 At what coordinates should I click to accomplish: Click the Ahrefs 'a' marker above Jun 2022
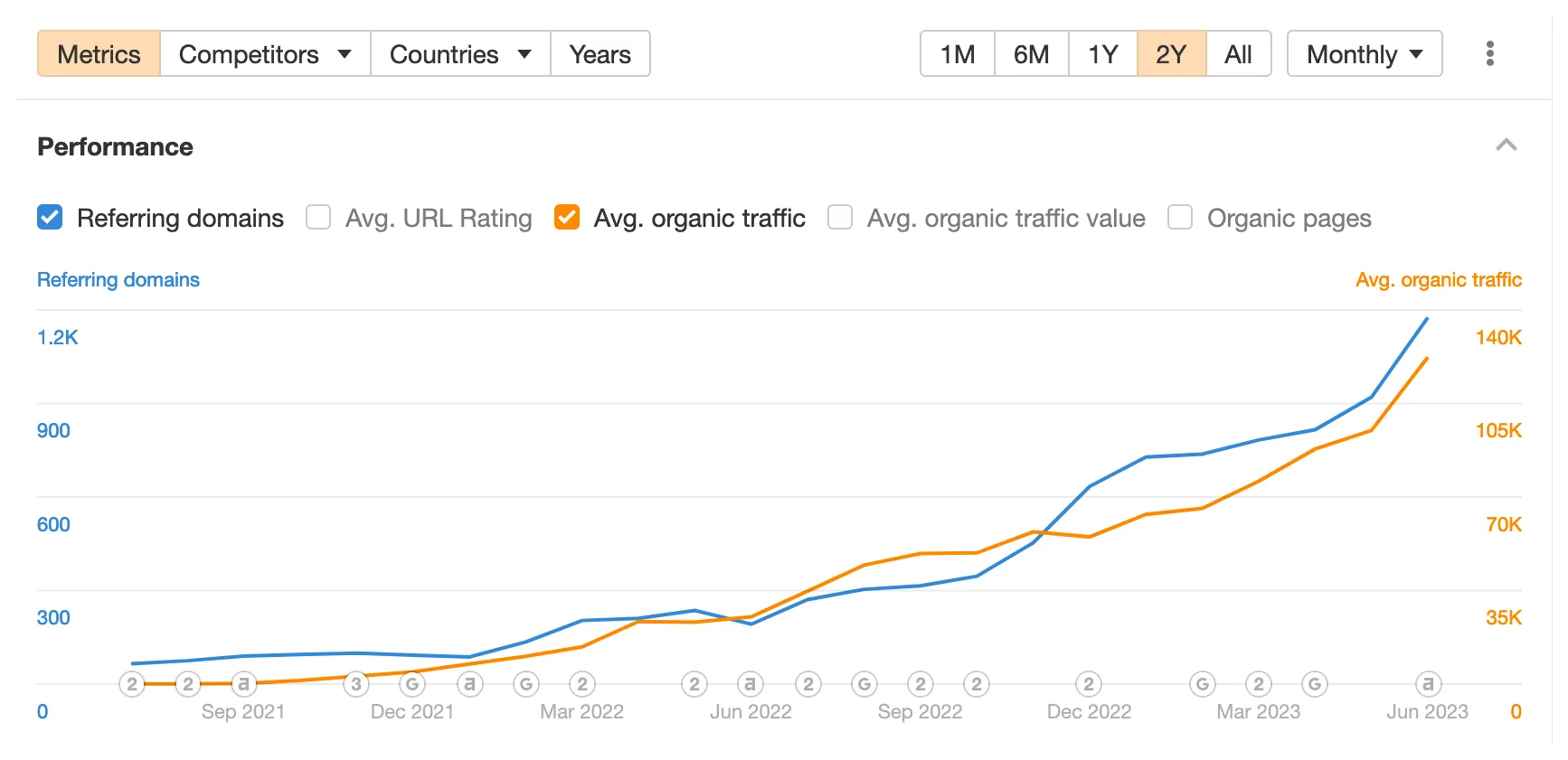(750, 684)
